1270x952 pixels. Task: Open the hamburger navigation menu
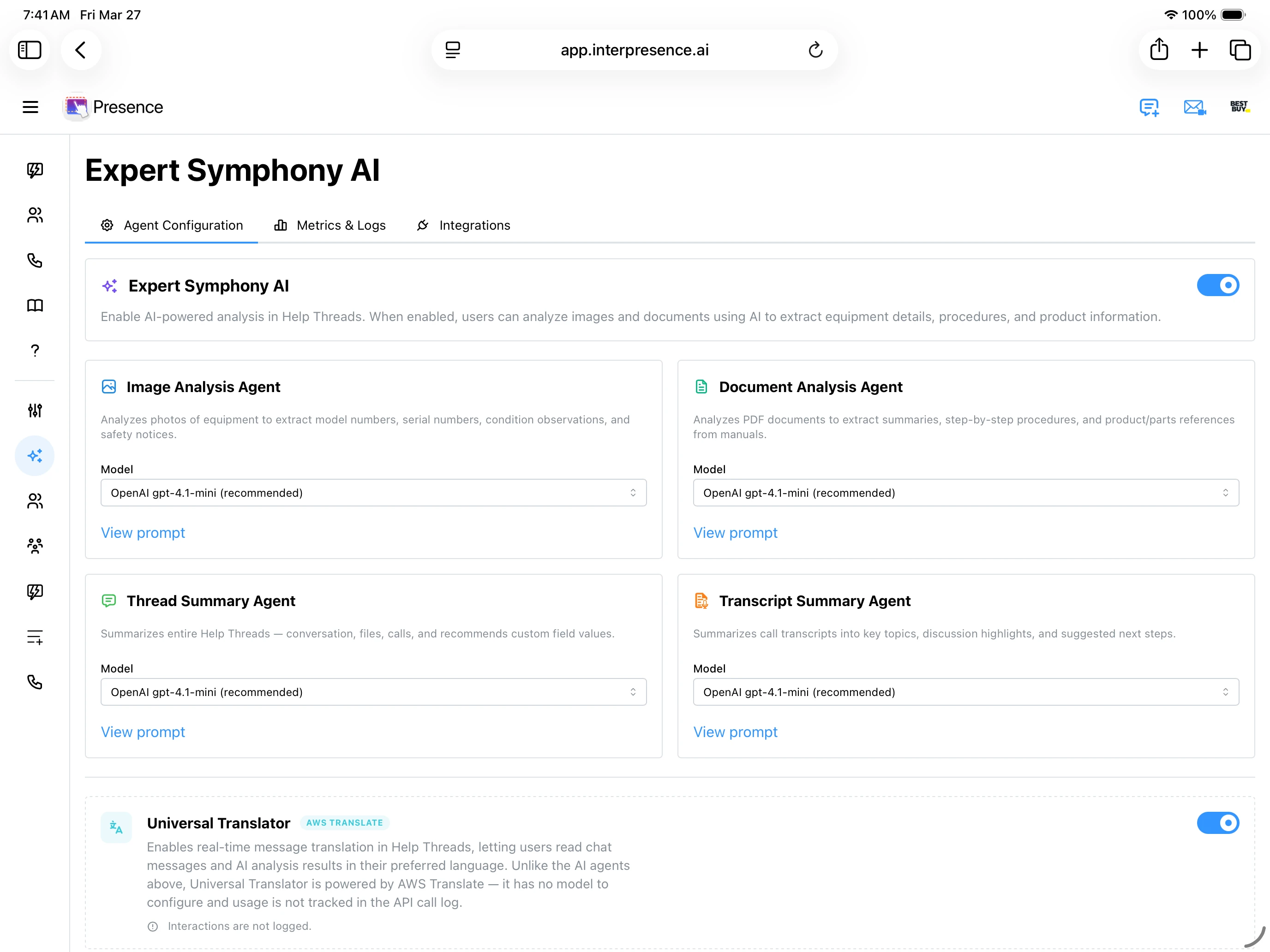click(30, 107)
